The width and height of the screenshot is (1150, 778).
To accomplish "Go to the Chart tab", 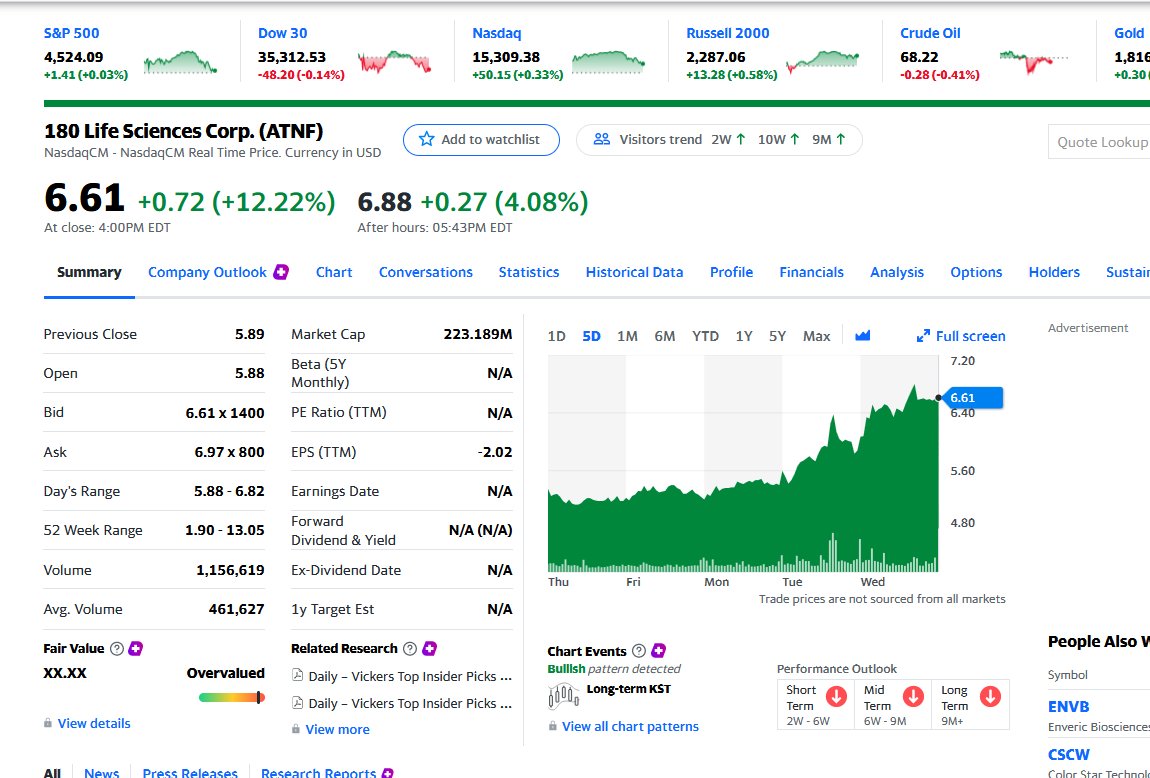I will [x=334, y=272].
